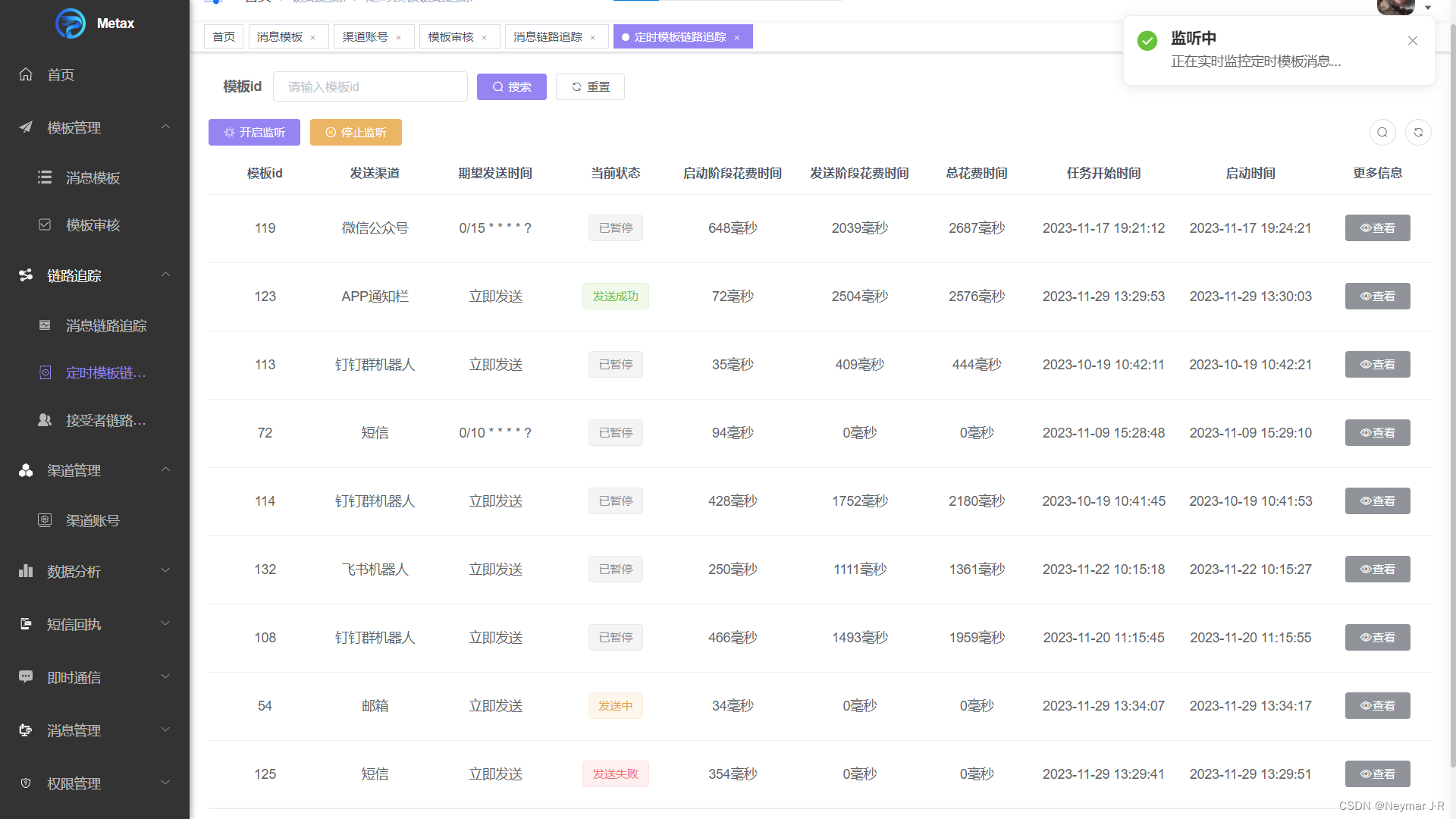Close the 模板审核 tab
The width and height of the screenshot is (1456, 819).
pos(484,37)
